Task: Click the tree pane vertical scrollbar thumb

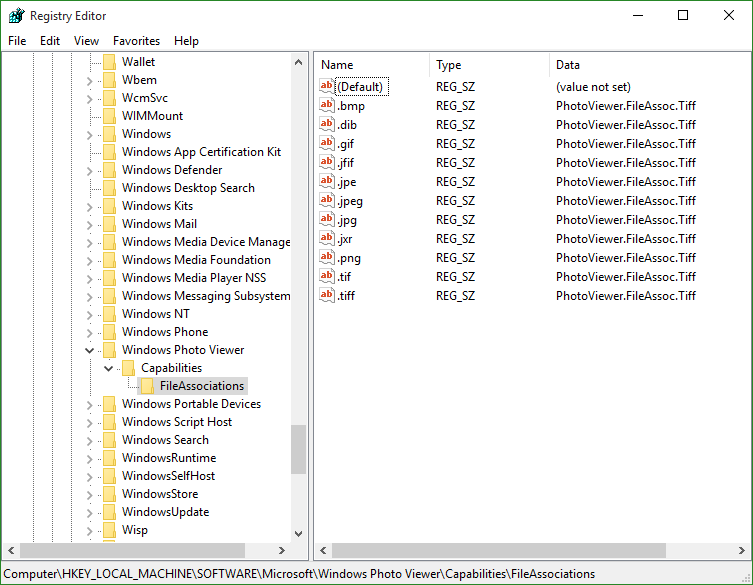Action: point(298,449)
